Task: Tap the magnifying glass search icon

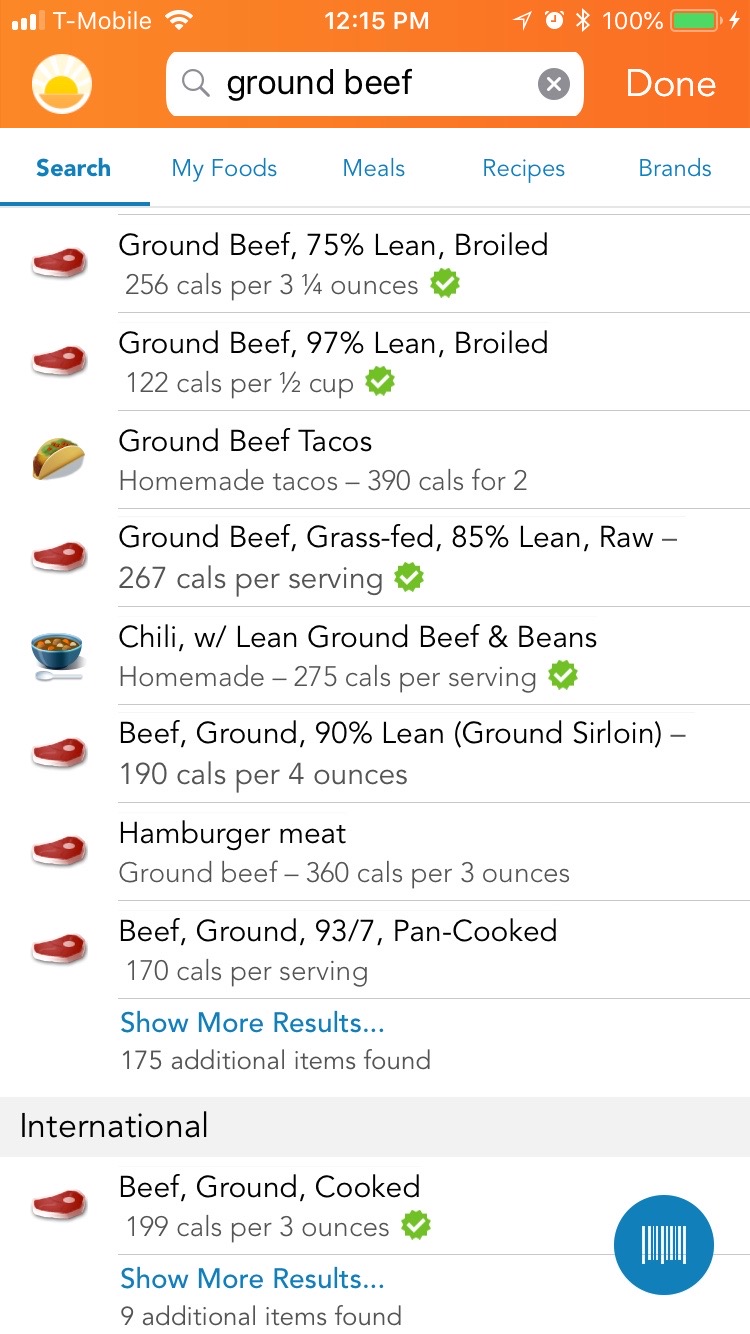Action: click(x=196, y=84)
